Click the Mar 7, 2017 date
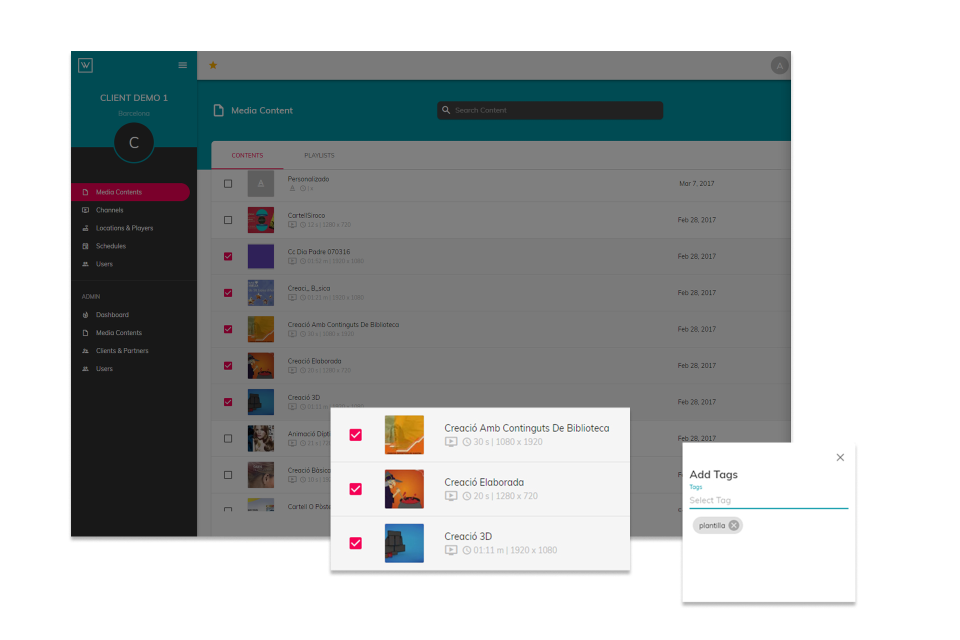The image size is (960, 640). click(x=697, y=184)
